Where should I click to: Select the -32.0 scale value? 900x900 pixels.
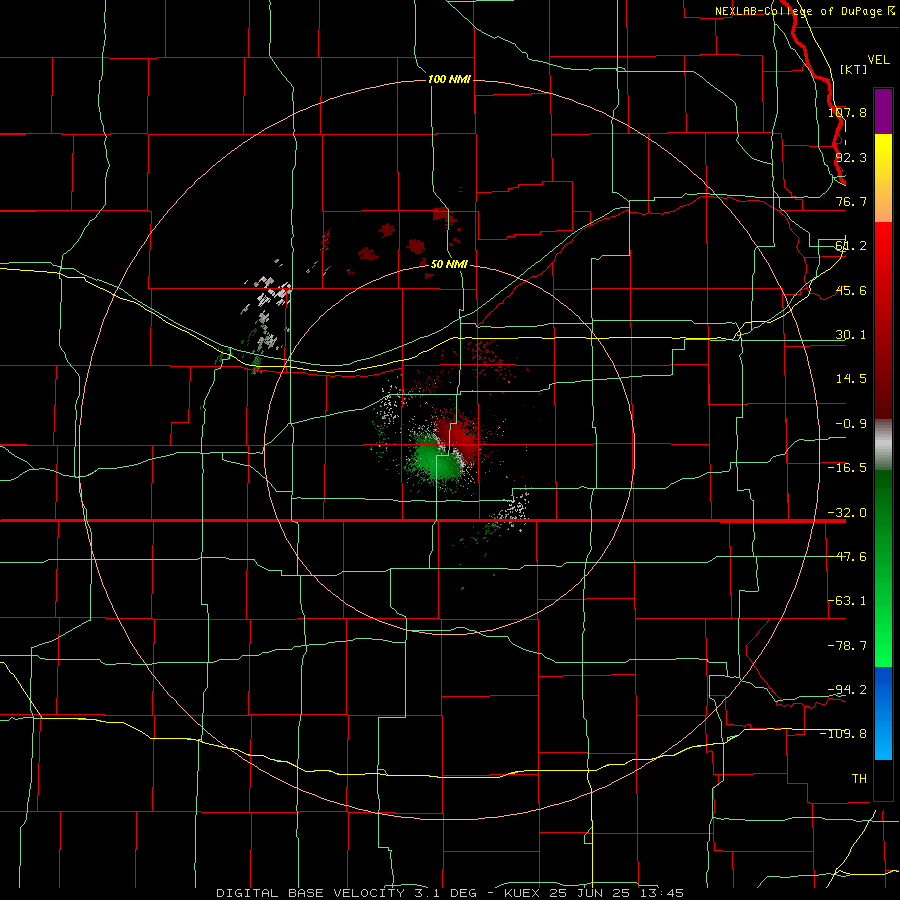[x=847, y=513]
